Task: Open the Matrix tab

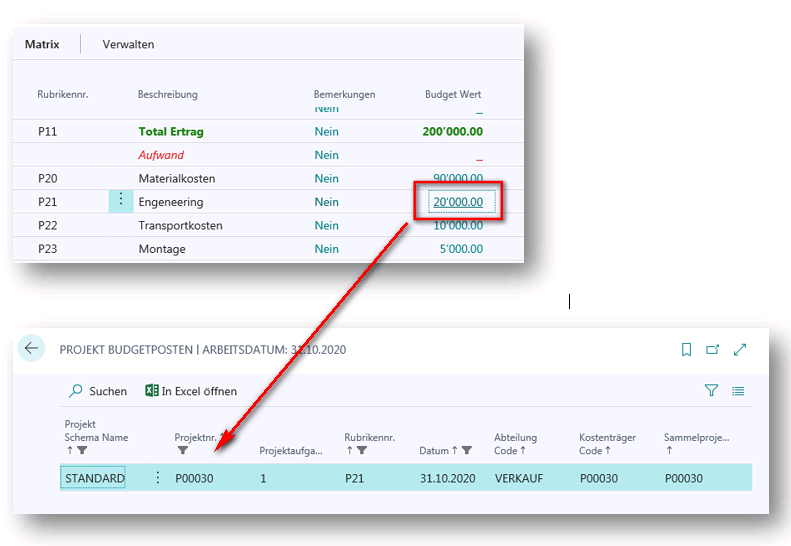Action: click(42, 44)
